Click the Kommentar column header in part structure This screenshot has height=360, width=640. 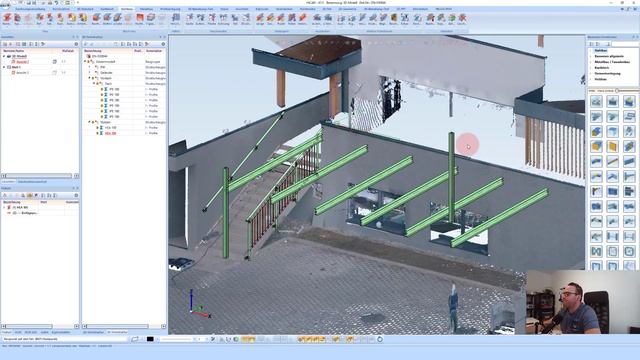click(x=155, y=51)
